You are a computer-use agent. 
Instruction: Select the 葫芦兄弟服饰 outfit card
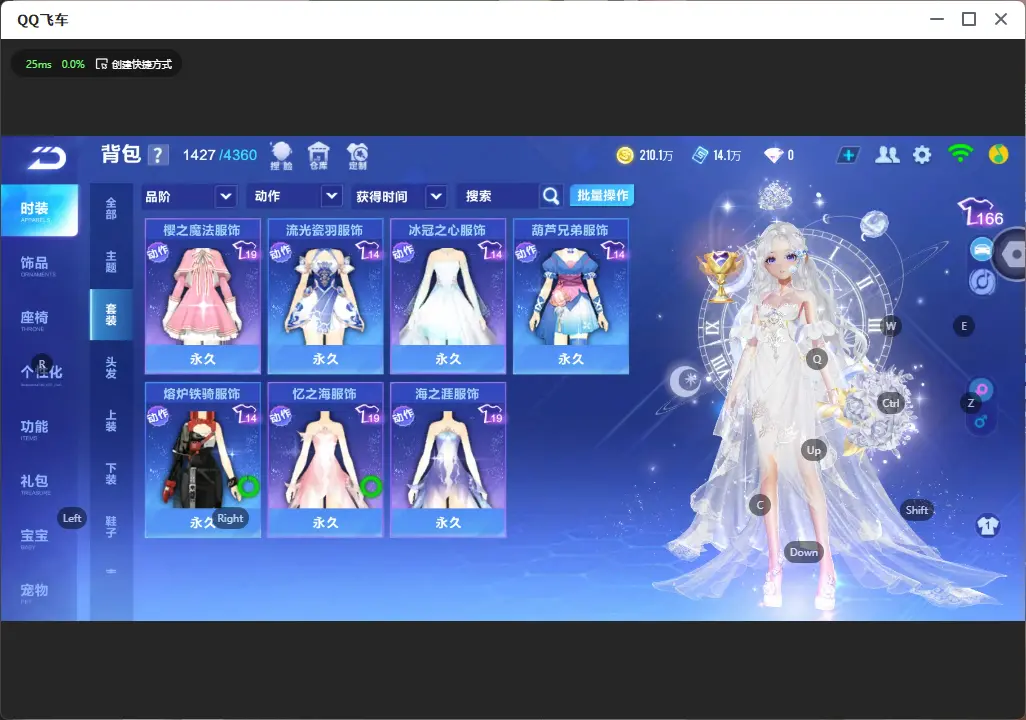[x=571, y=297]
